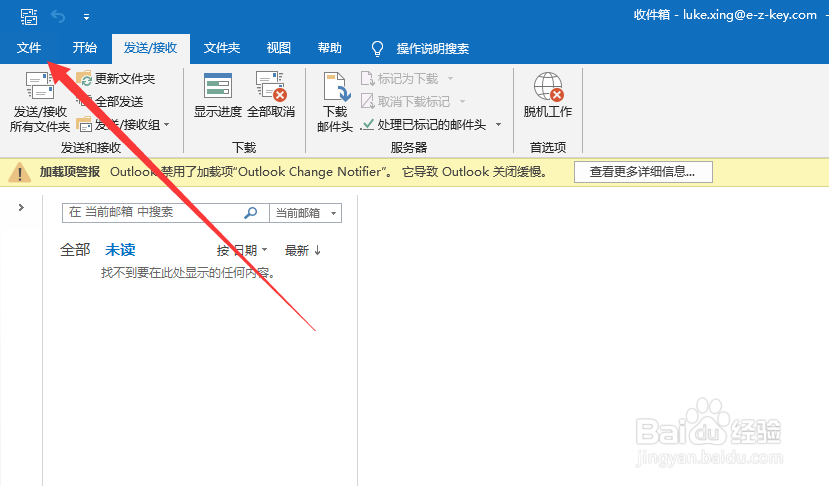Click the send/receive quick access icon
The image size is (829, 486).
click(29, 17)
